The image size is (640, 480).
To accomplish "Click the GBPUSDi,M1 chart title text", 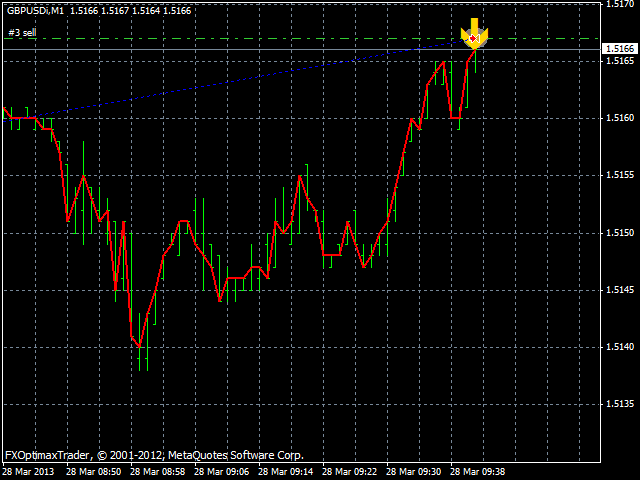I will tap(36, 11).
